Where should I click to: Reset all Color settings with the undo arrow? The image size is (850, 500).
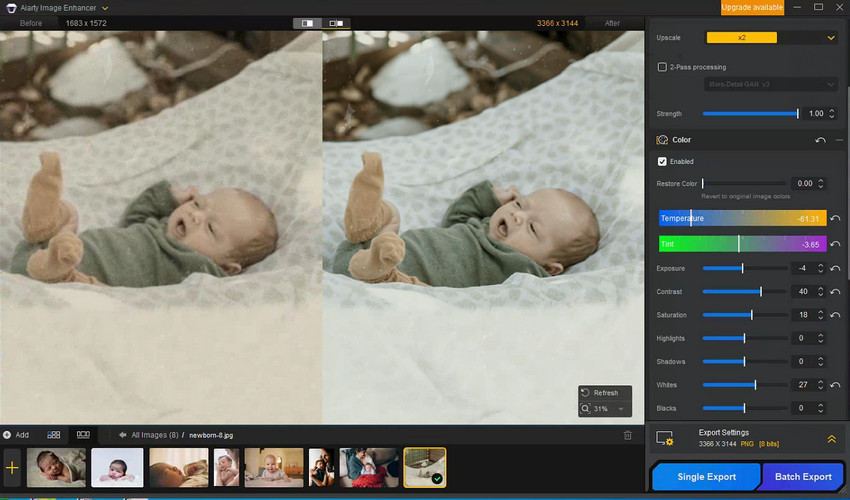click(x=820, y=140)
